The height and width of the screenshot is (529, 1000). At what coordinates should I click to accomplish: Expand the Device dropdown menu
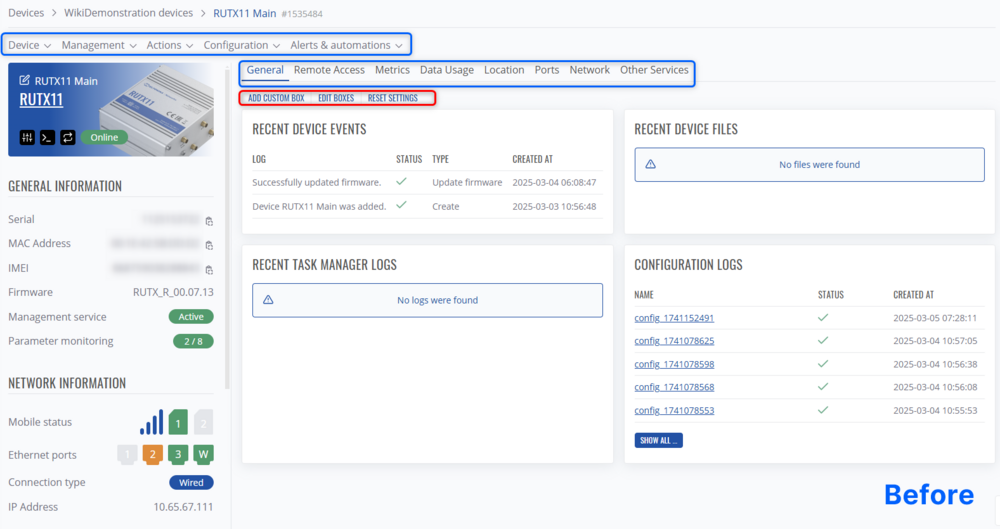(29, 45)
